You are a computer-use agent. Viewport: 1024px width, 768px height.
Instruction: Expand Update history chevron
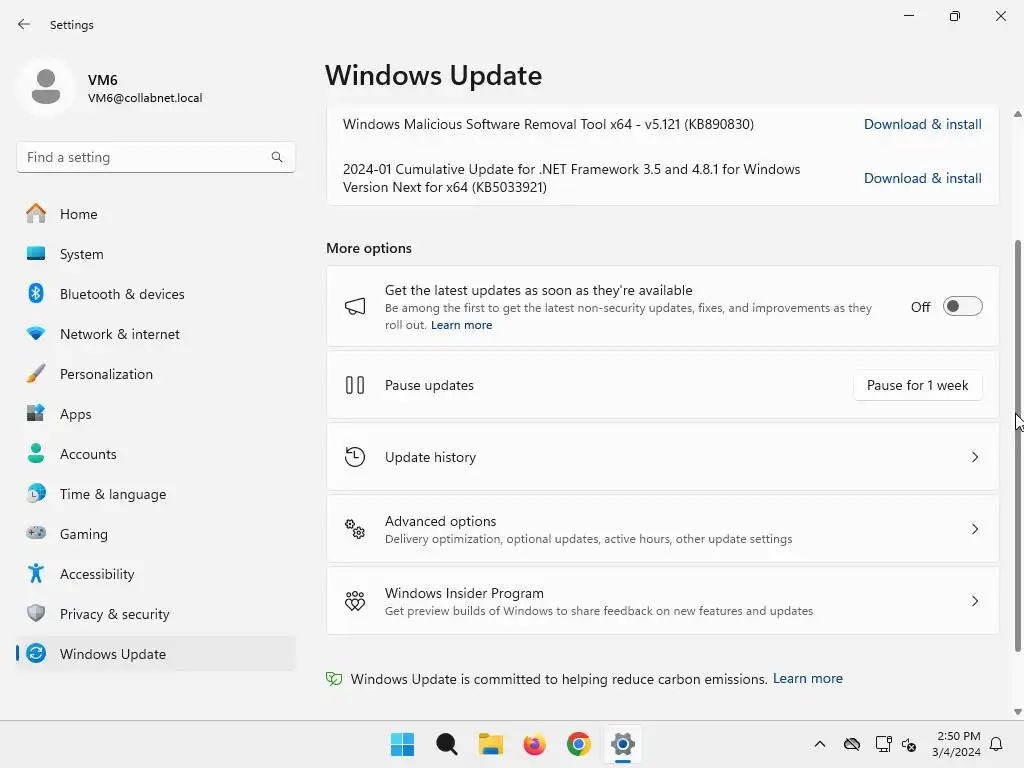974,457
